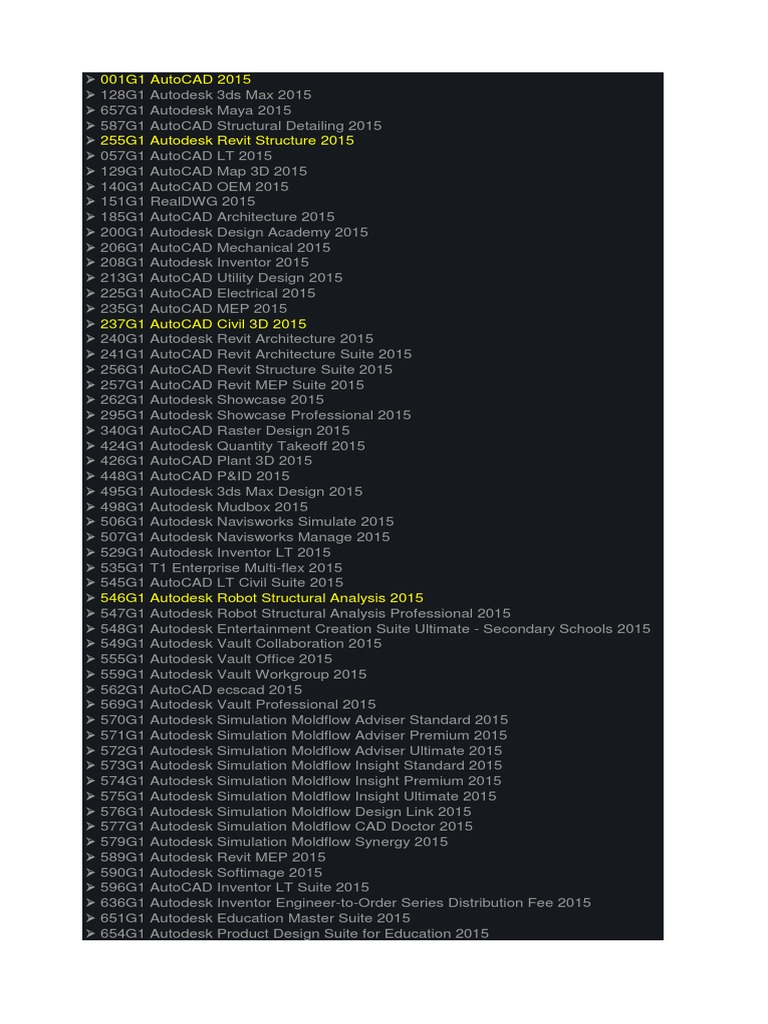Click the arrow bullet beside 128G1 Autodesk 3ds Max
This screenshot has width=768, height=1024.
pyautogui.click(x=90, y=95)
